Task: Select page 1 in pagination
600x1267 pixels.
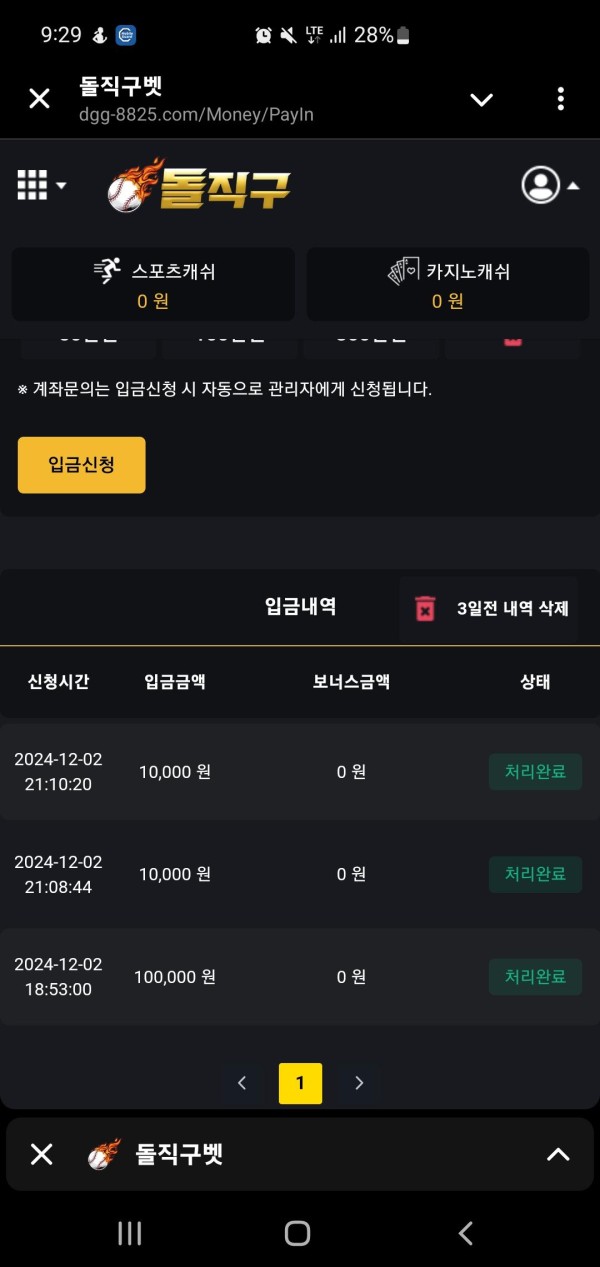Action: 300,1083
